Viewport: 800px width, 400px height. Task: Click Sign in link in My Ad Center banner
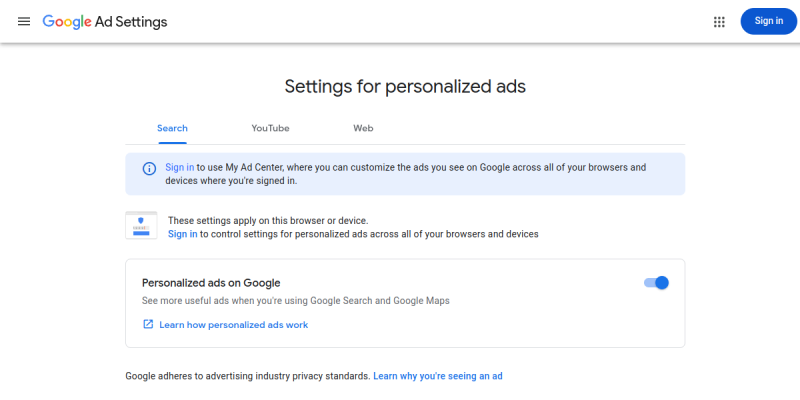[x=180, y=167]
